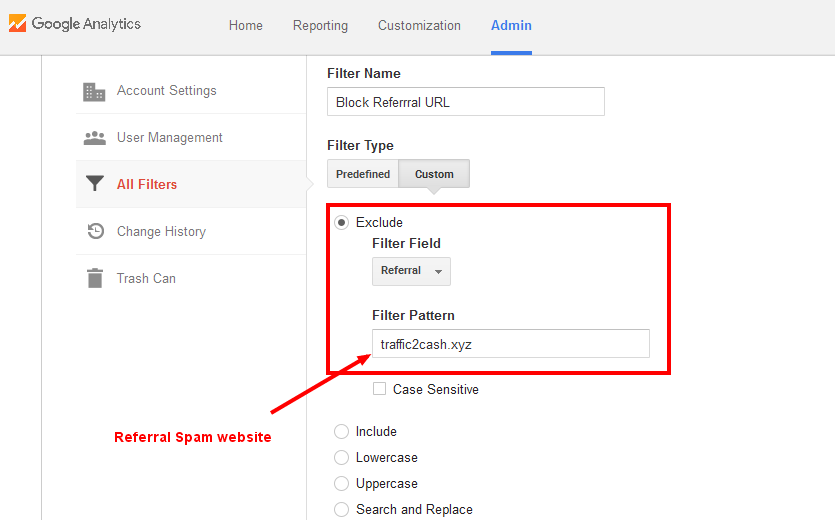Click the Filter Name heading text
The image size is (835, 520).
pyautogui.click(x=364, y=74)
